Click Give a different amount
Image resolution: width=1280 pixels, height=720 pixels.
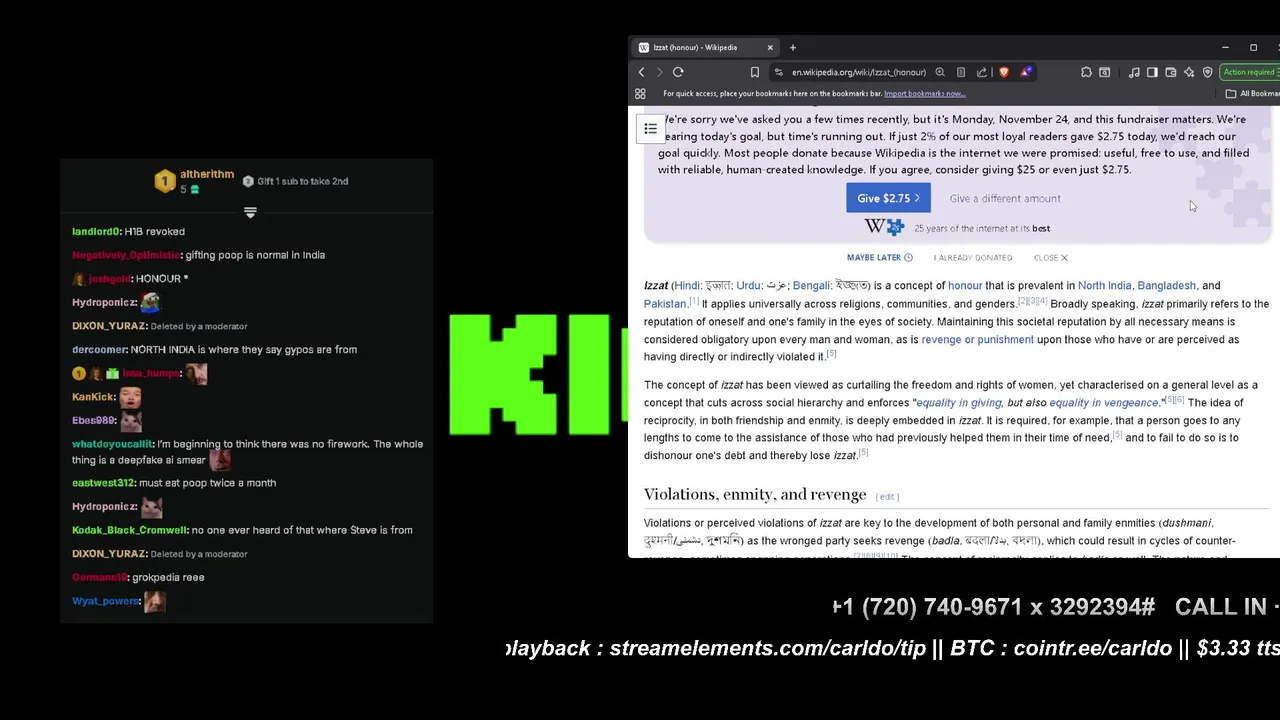click(x=1005, y=198)
